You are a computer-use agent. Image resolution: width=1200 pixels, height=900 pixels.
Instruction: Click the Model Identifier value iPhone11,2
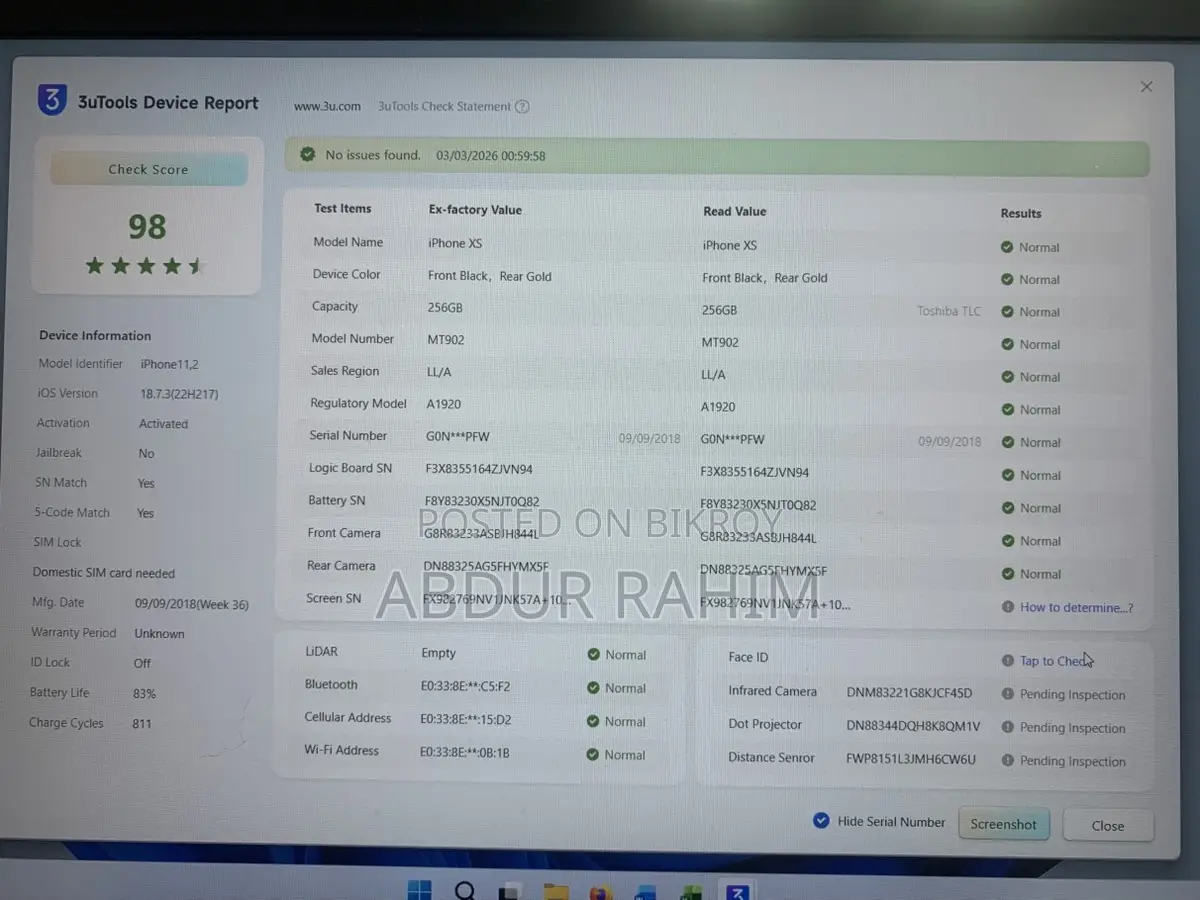[170, 364]
